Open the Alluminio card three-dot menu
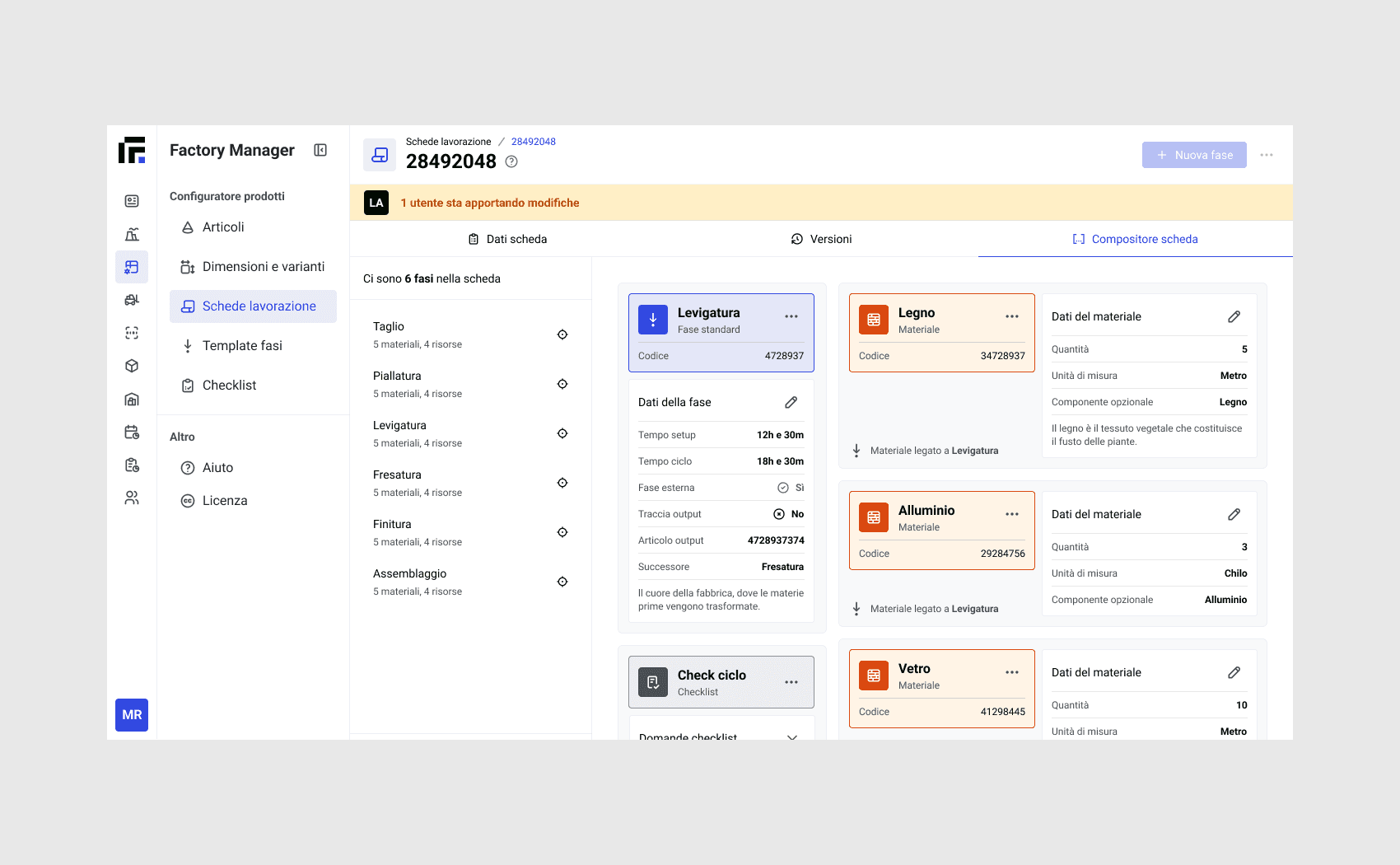This screenshot has width=1400, height=865. [1012, 514]
